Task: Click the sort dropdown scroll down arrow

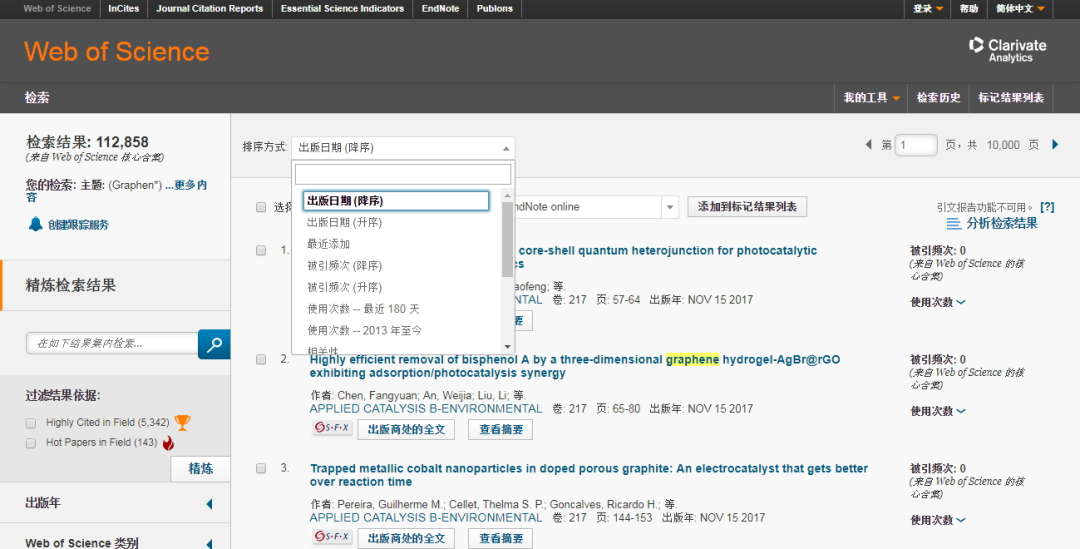Action: (508, 347)
